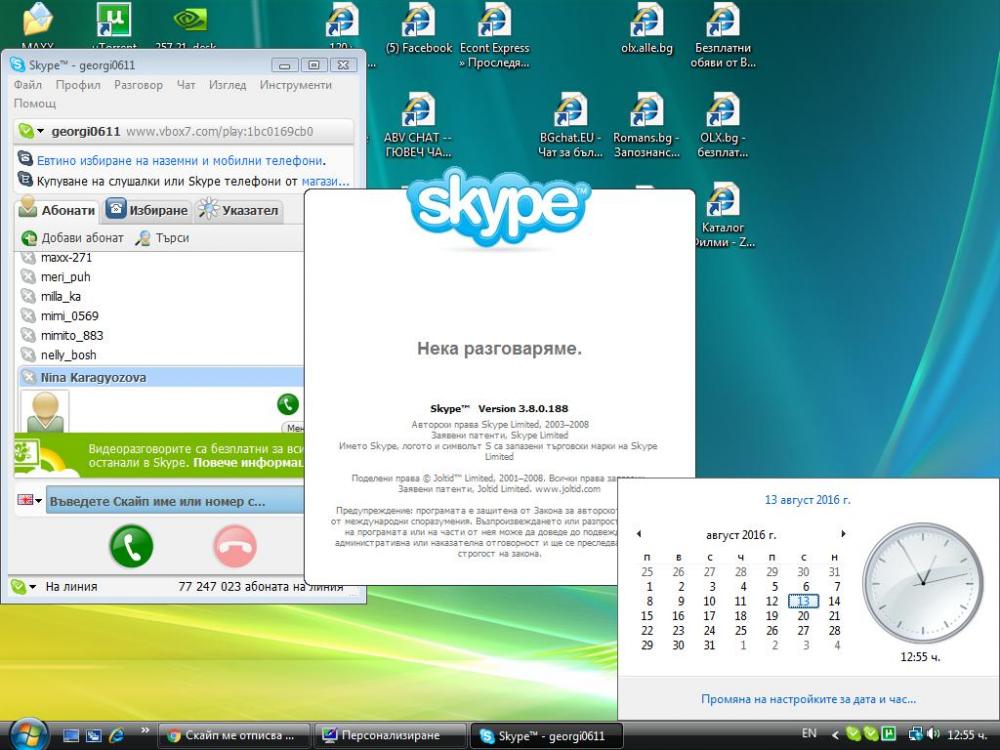Open the '(5) Facebook' desktop shortcut
The height and width of the screenshot is (750, 1000).
pos(418,29)
